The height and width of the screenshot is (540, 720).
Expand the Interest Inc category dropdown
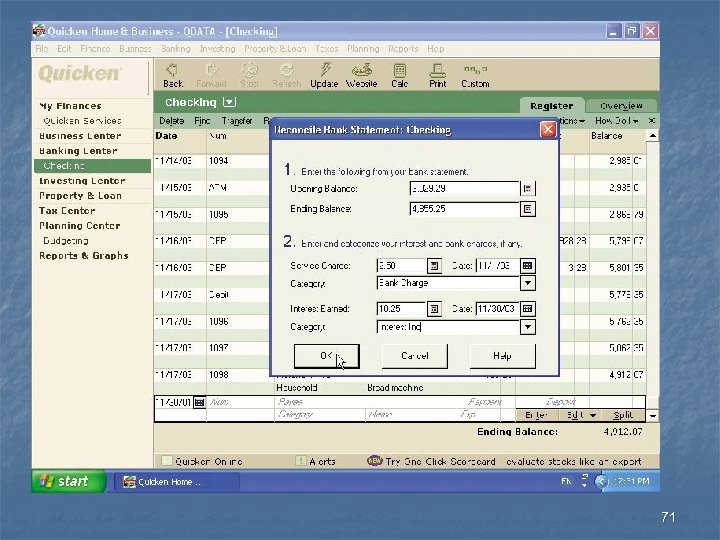528,327
